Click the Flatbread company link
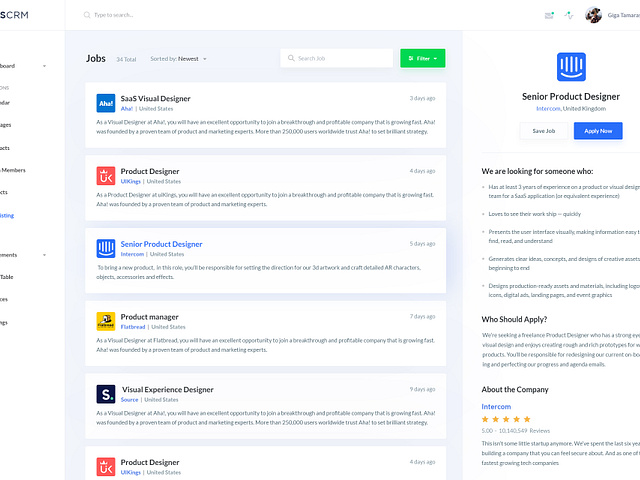This screenshot has height=480, width=640. (133, 327)
